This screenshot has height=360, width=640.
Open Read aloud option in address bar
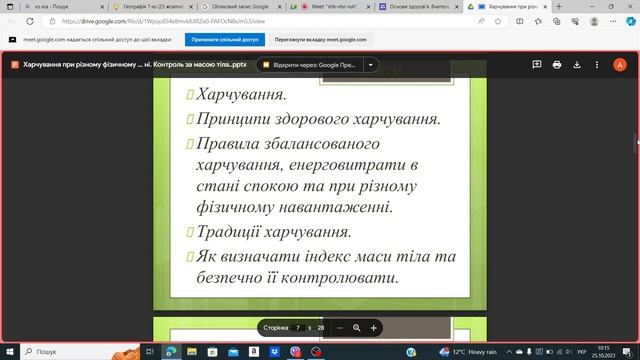coord(482,21)
